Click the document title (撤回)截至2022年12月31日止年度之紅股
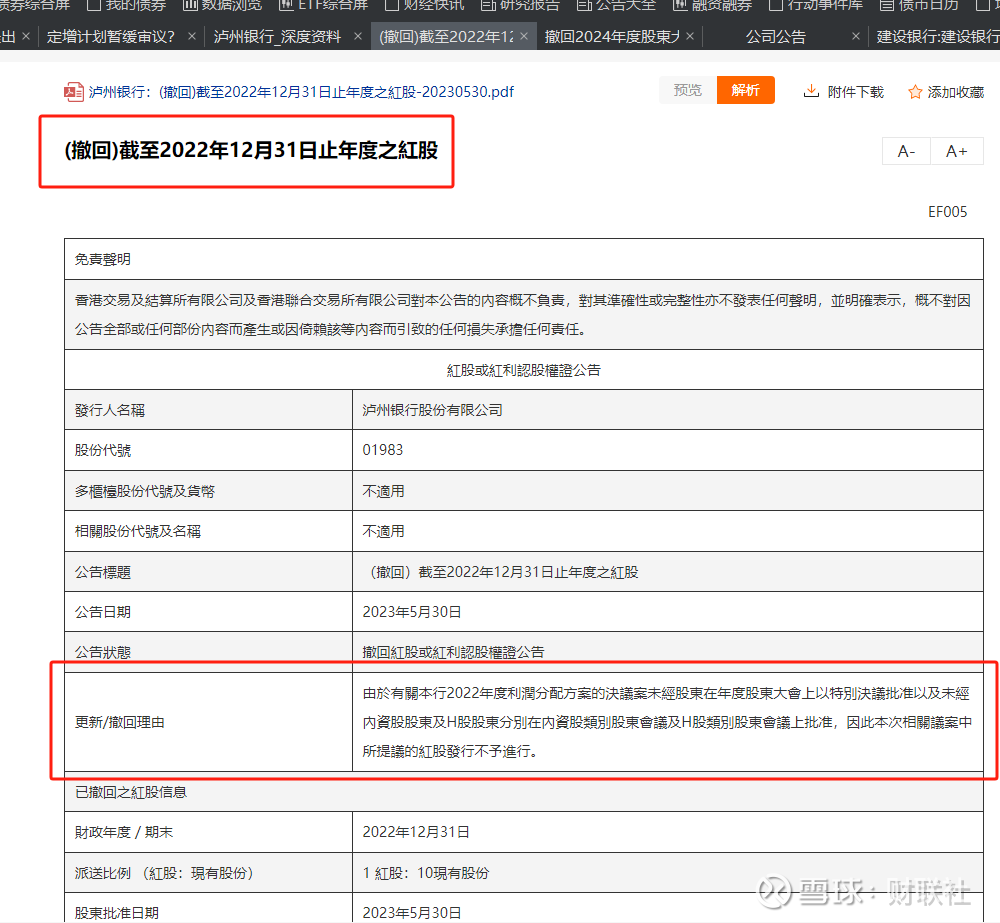 (x=251, y=151)
